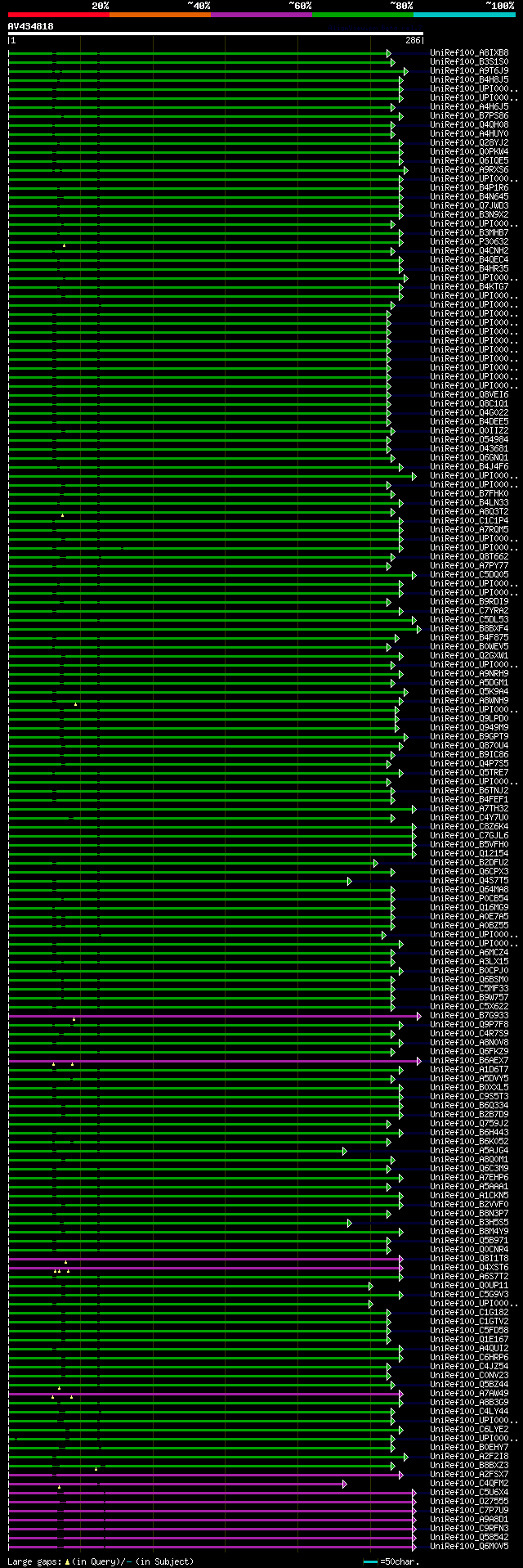Select the UniRef100_B4P1R6 hit label
Viewport: 523px width, 1568px height.
[x=469, y=188]
